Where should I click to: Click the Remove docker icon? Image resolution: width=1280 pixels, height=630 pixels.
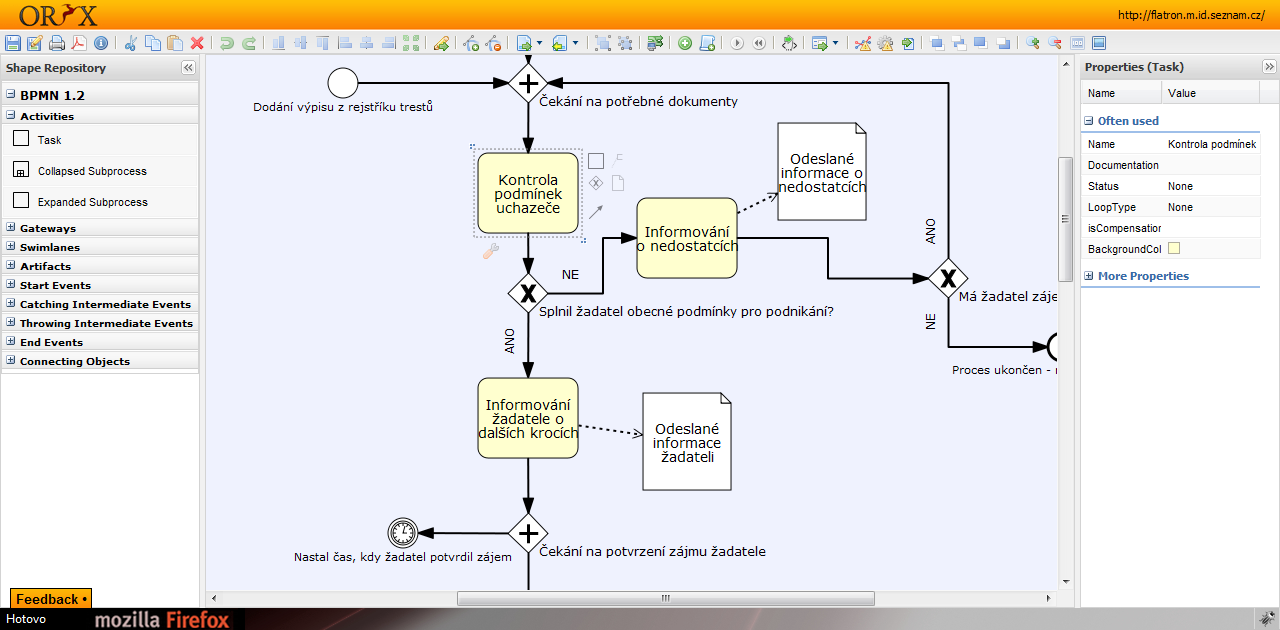[493, 43]
